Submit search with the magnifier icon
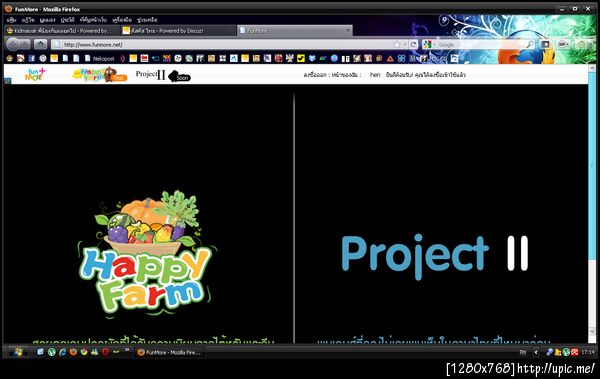This screenshot has height=379, width=600. coord(530,44)
